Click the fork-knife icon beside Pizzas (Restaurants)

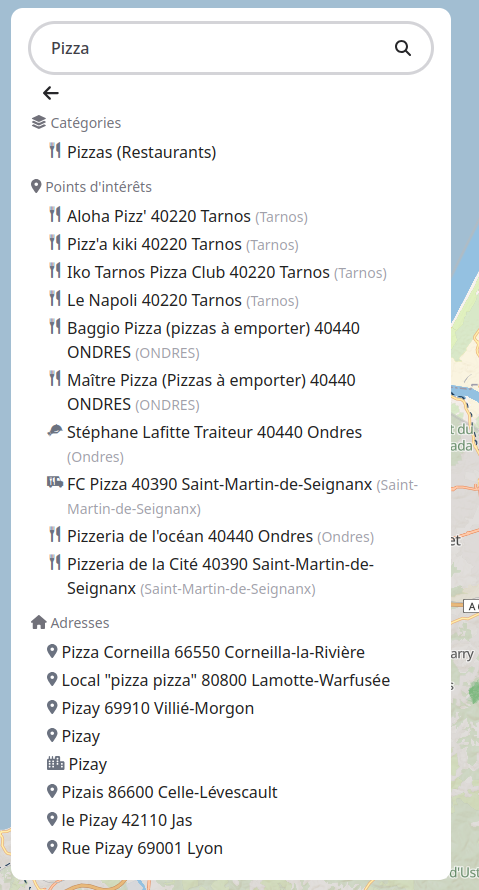coord(54,151)
